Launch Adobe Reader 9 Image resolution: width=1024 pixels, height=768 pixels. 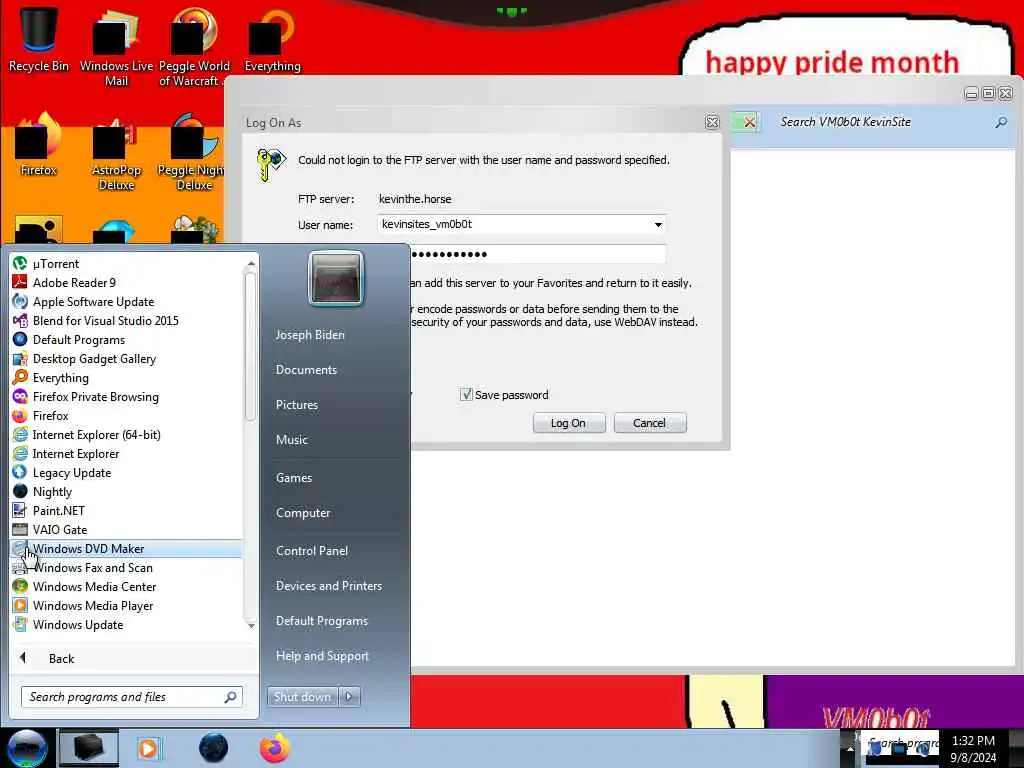[x=126, y=283]
